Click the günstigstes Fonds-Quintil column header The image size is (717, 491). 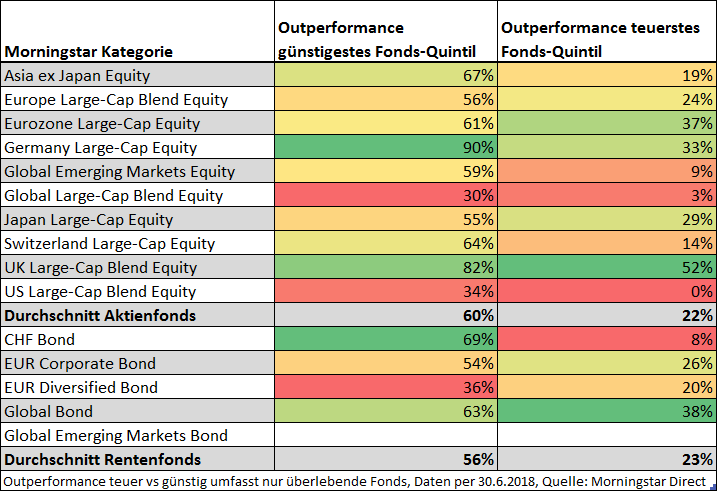point(386,38)
